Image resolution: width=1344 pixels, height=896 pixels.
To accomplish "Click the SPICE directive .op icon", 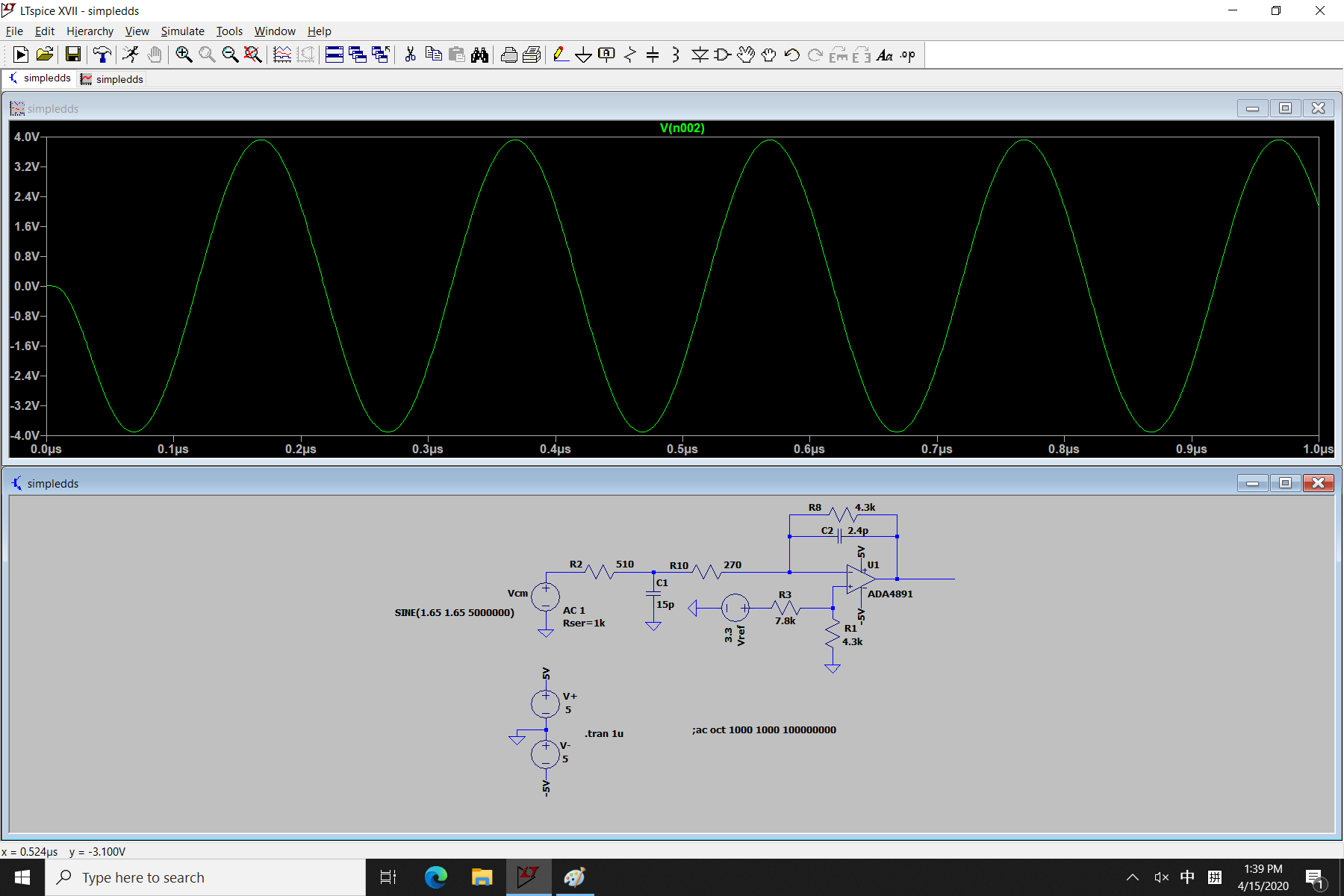I will point(908,55).
